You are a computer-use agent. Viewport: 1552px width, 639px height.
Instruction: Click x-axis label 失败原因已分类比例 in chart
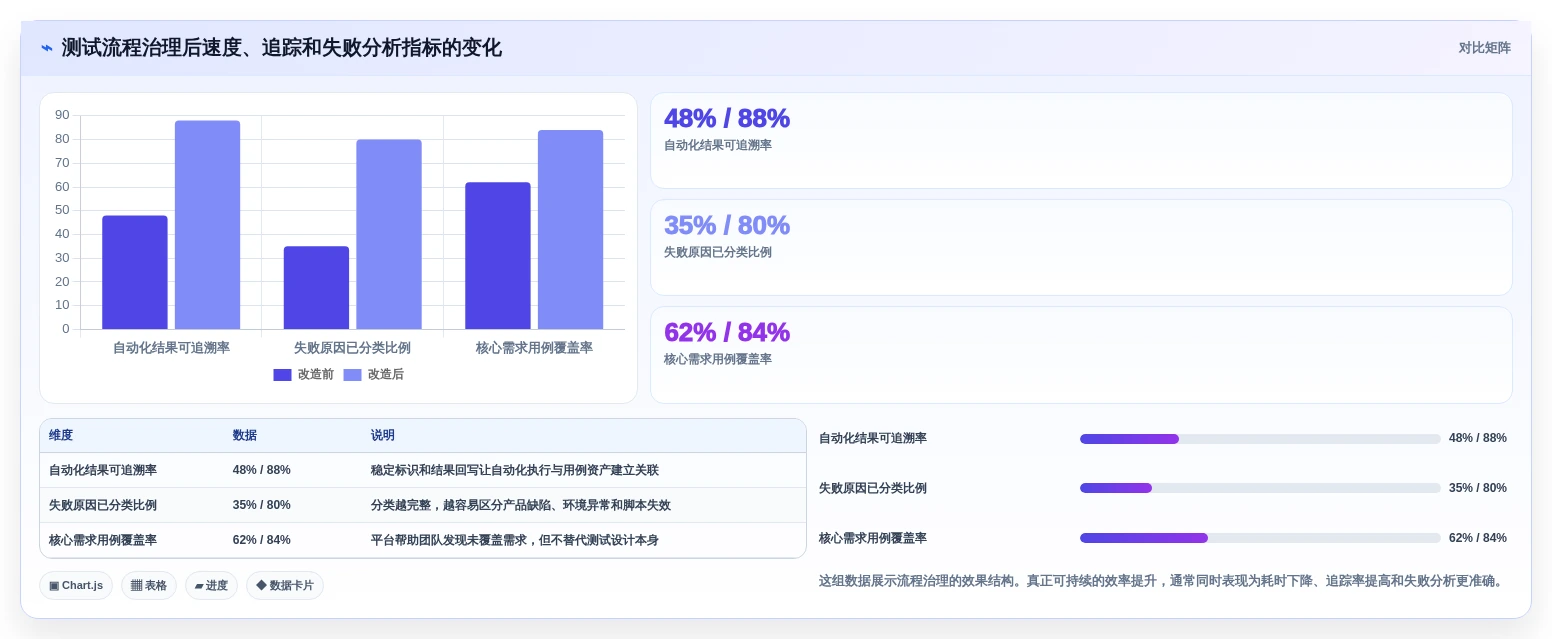click(x=352, y=348)
